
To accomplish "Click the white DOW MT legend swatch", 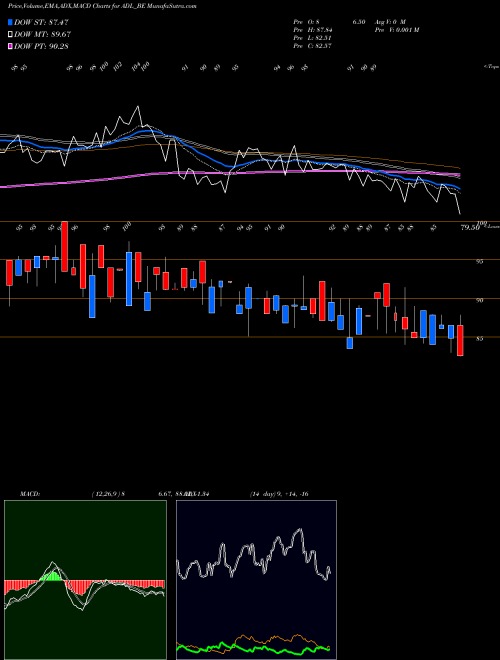I will pyautogui.click(x=10, y=34).
